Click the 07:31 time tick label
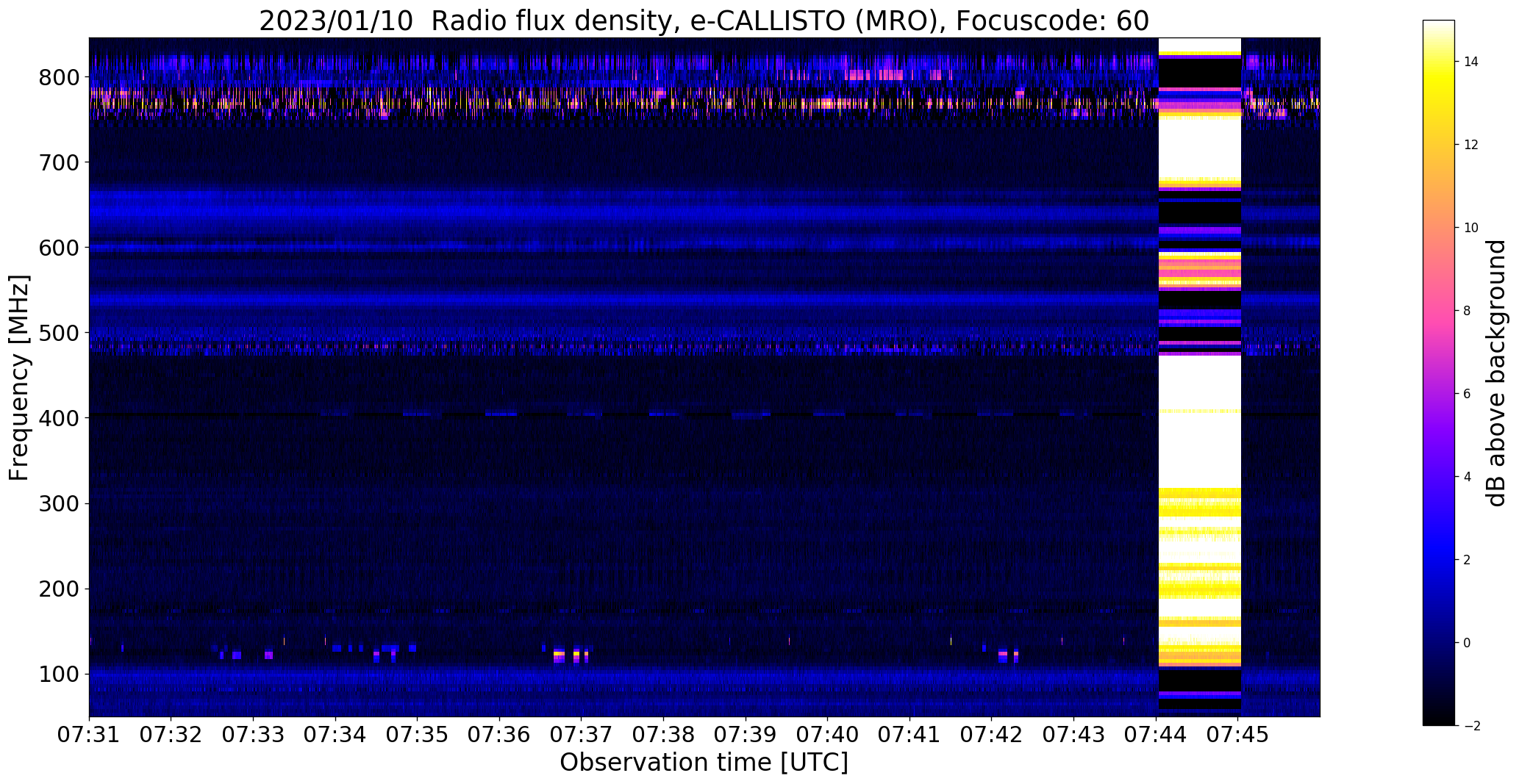 (x=89, y=734)
